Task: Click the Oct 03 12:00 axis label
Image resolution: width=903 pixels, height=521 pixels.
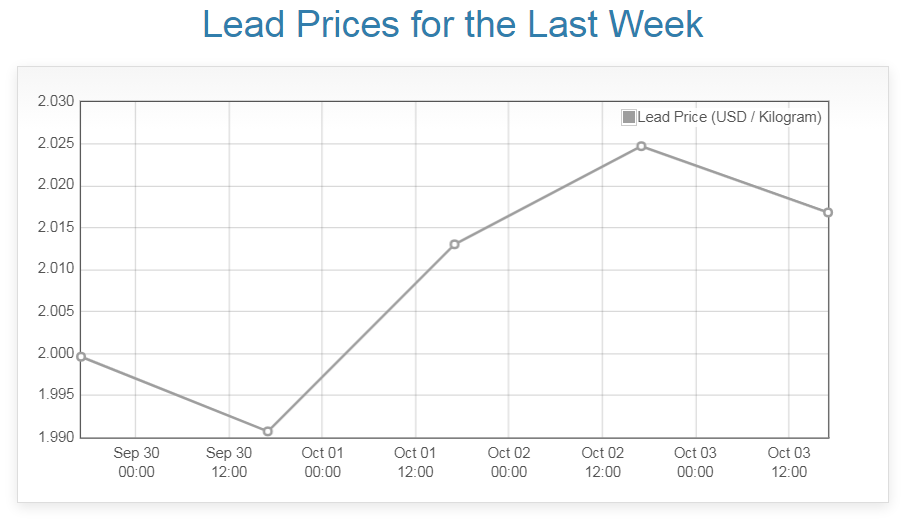Action: [788, 462]
